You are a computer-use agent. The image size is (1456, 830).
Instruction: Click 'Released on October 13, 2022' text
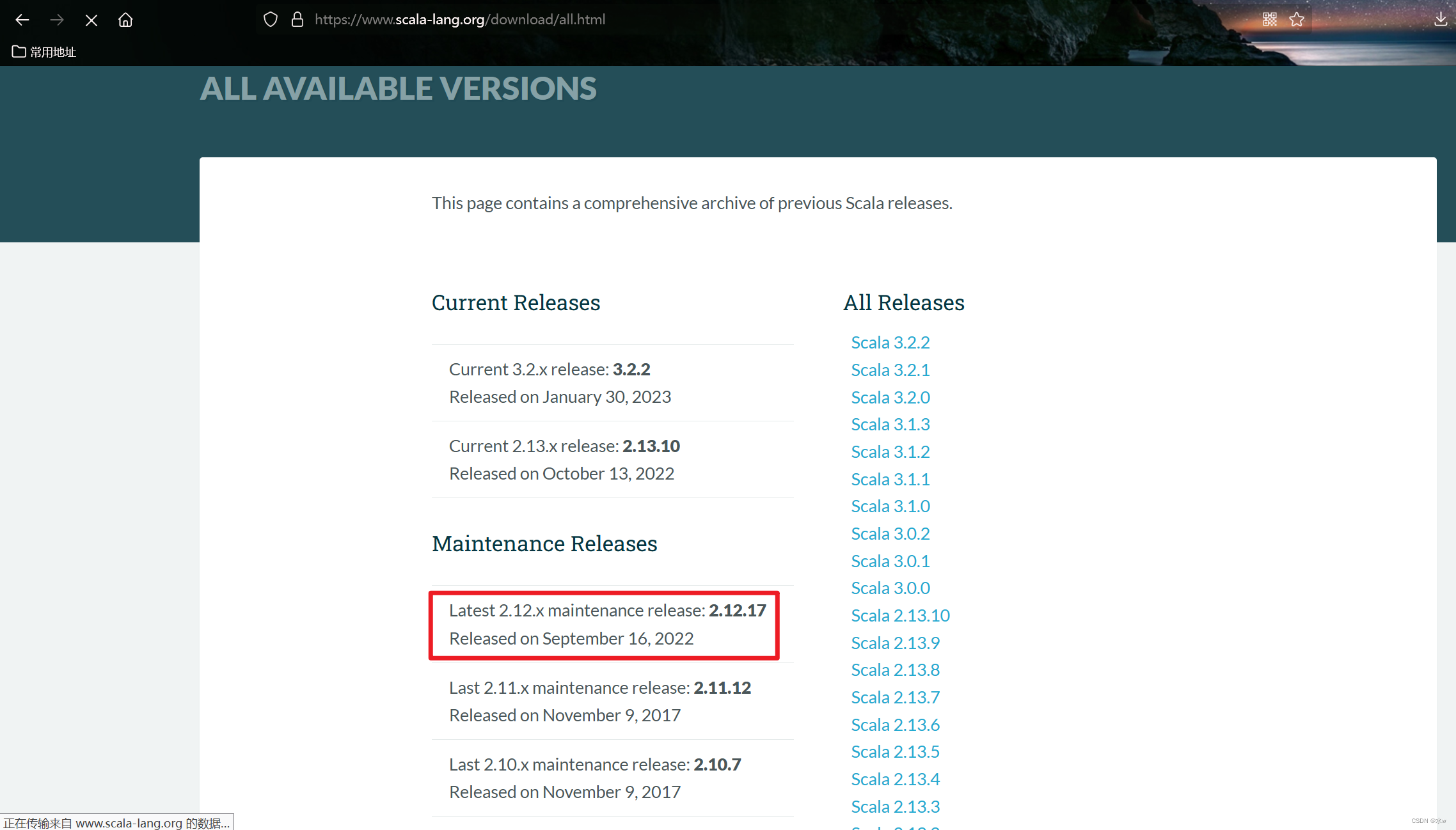coord(561,474)
